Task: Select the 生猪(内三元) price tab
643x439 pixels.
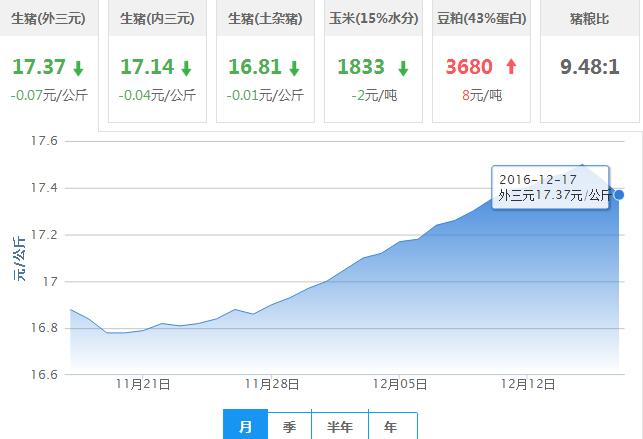Action: 157,61
